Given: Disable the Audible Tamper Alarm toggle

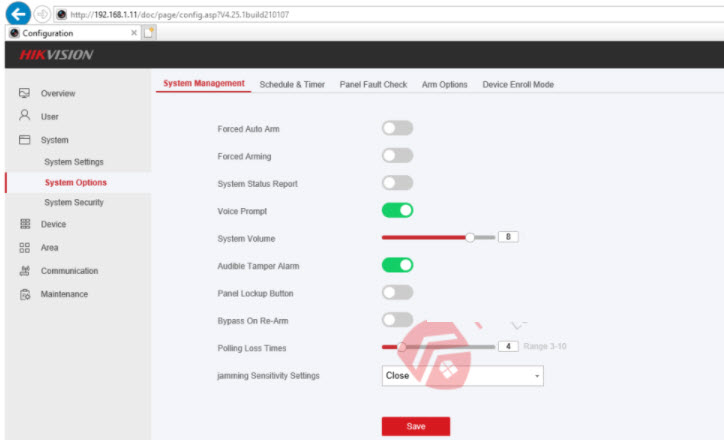Looking at the screenshot, I should (x=397, y=265).
